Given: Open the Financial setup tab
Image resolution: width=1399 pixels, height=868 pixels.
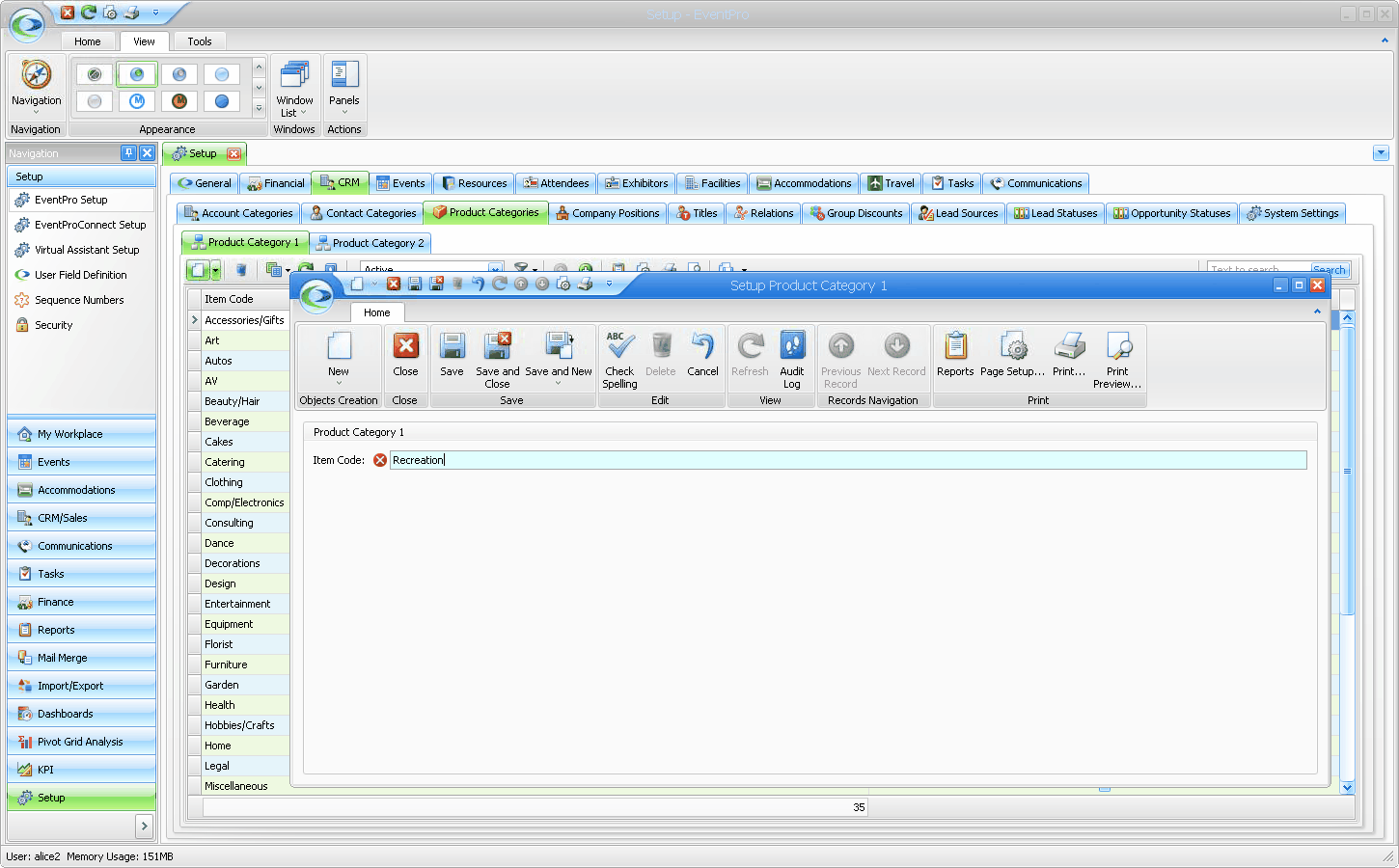Looking at the screenshot, I should [276, 183].
